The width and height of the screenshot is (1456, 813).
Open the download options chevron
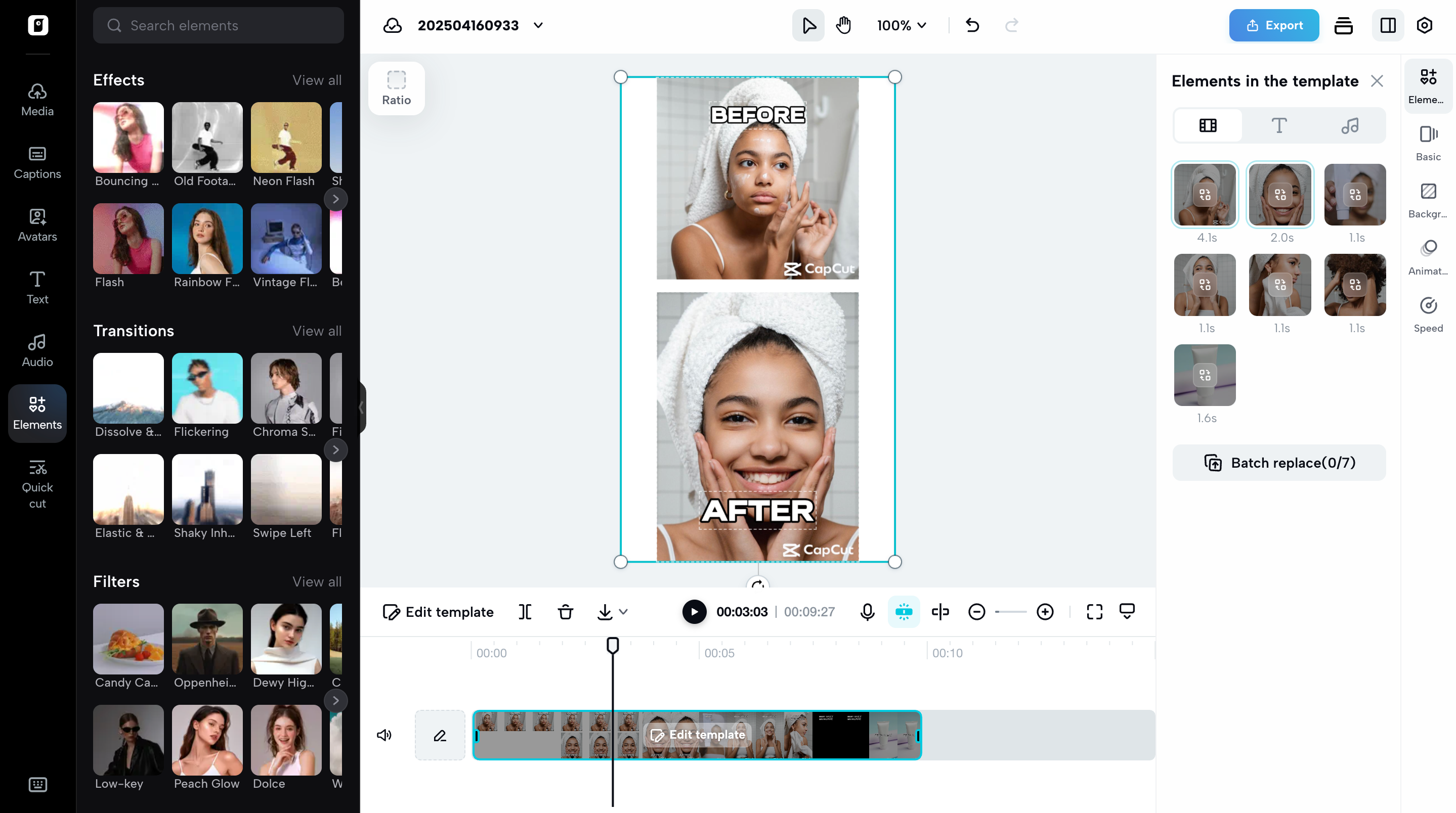pos(623,612)
